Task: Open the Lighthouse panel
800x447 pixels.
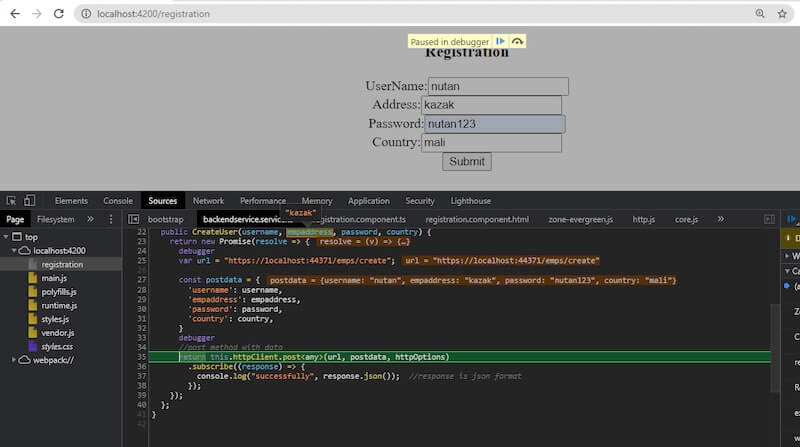Action: click(x=470, y=201)
